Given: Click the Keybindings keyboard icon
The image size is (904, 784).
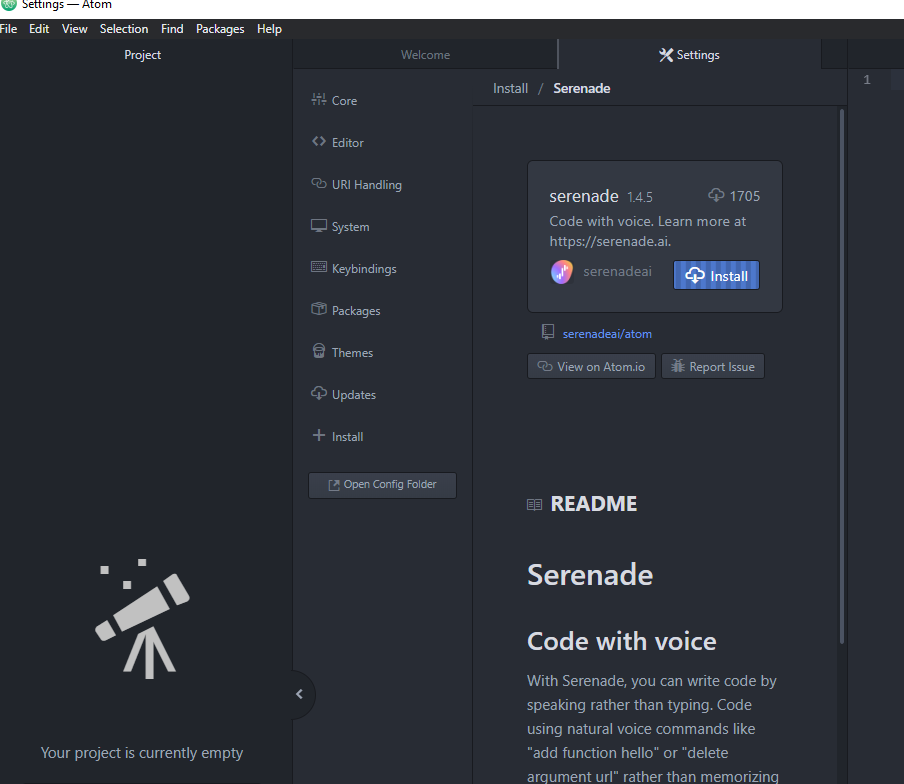Looking at the screenshot, I should pyautogui.click(x=319, y=267).
